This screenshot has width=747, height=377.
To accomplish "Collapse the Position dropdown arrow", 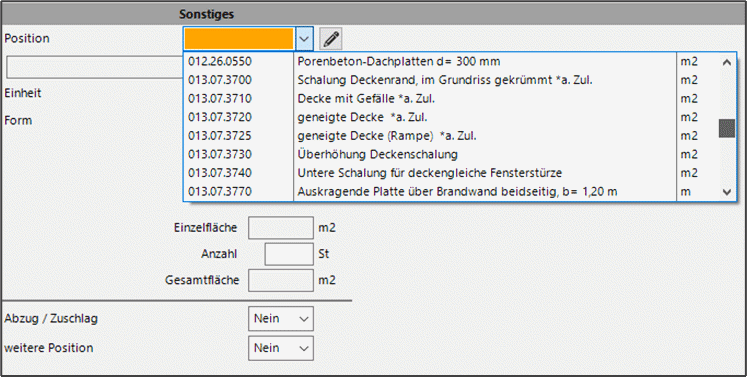I will (304, 39).
